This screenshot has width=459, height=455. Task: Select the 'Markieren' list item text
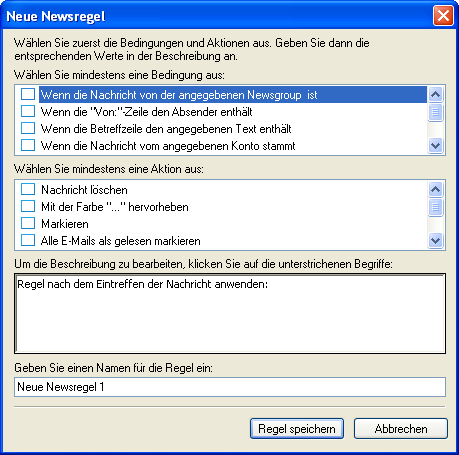pos(65,224)
